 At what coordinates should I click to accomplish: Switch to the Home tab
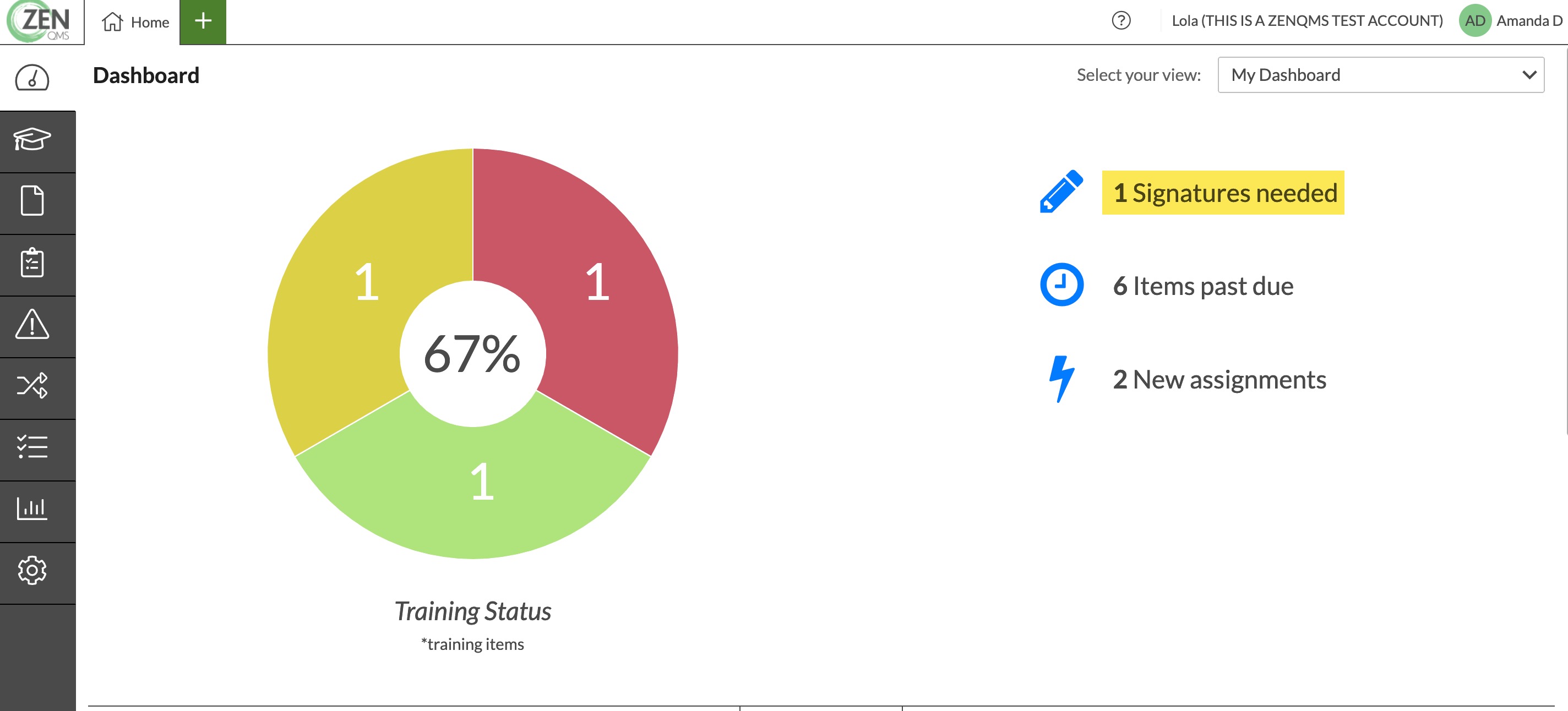[x=136, y=22]
